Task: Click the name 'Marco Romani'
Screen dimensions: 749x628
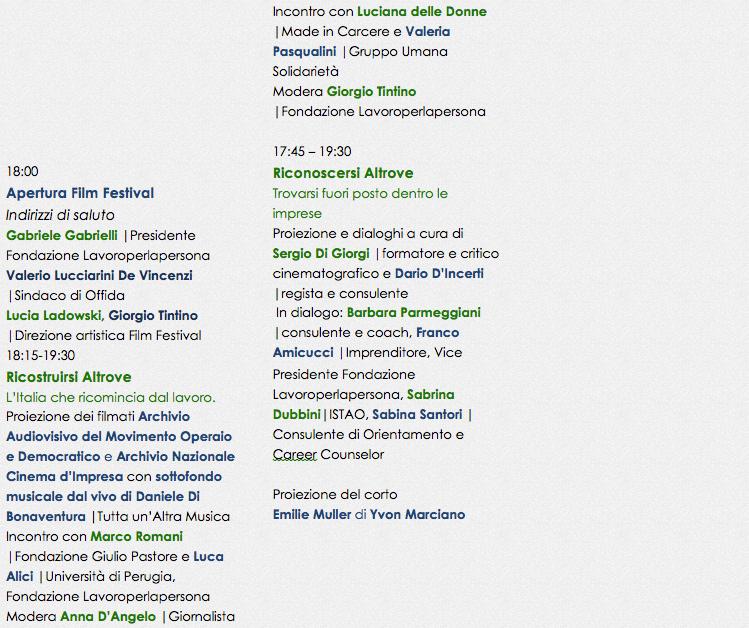Action: (x=137, y=537)
